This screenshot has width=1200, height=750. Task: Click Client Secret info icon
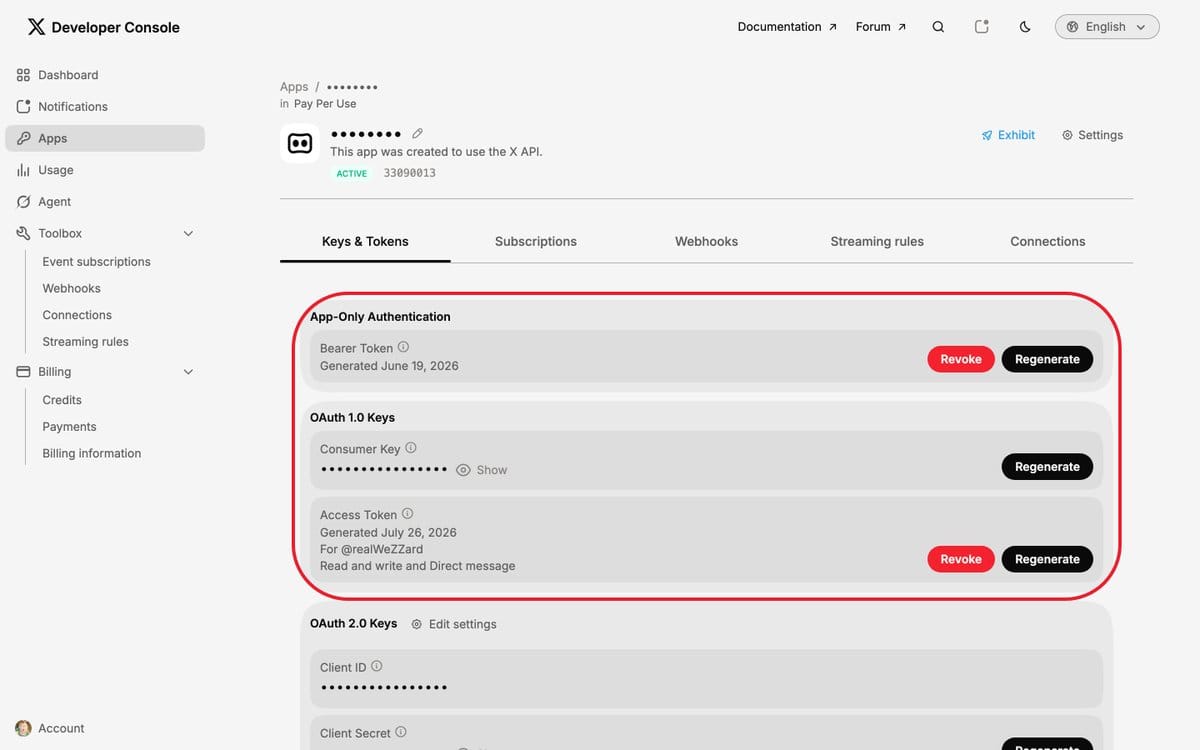pyautogui.click(x=401, y=732)
